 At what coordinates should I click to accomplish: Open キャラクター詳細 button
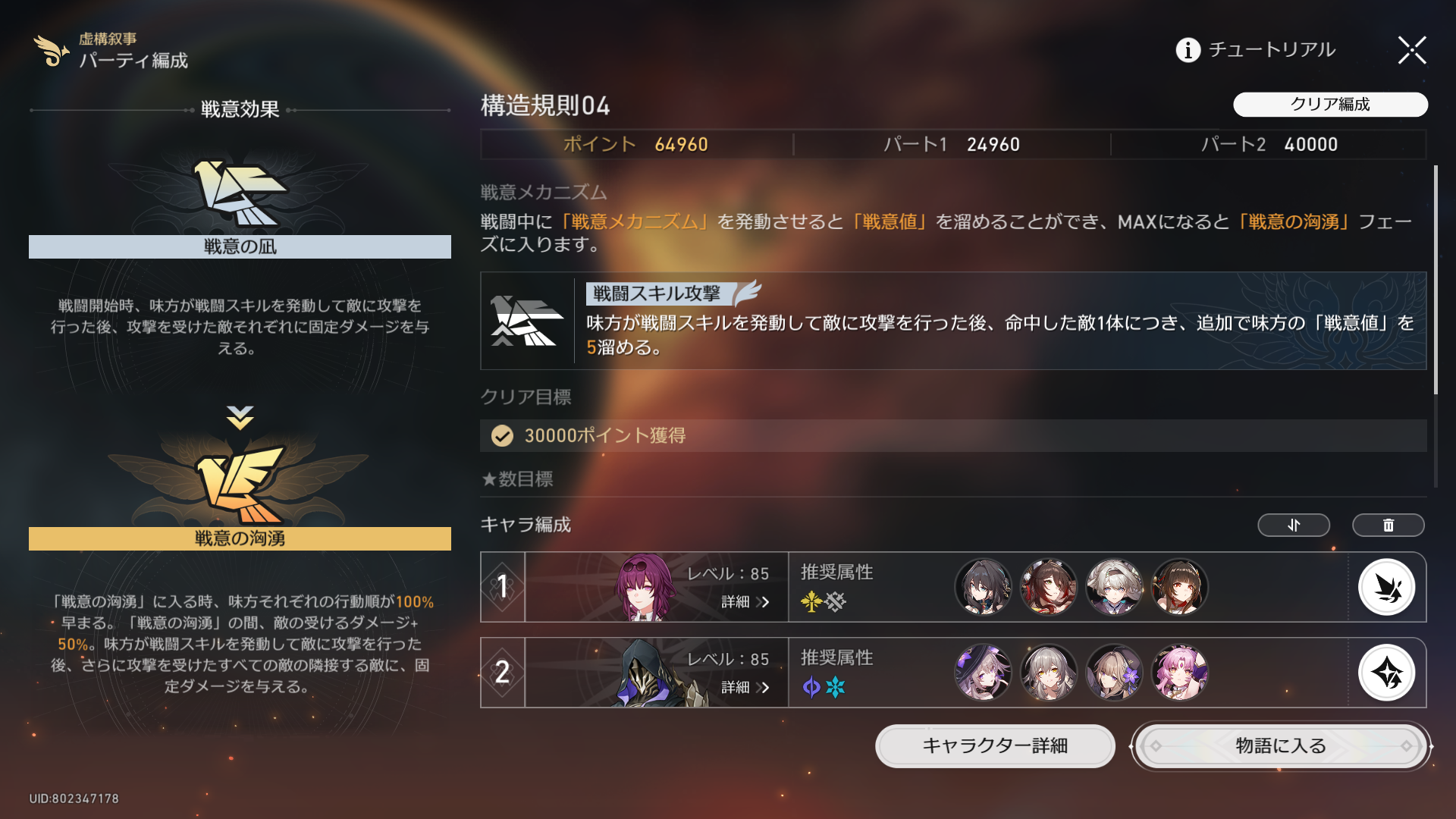pyautogui.click(x=995, y=746)
